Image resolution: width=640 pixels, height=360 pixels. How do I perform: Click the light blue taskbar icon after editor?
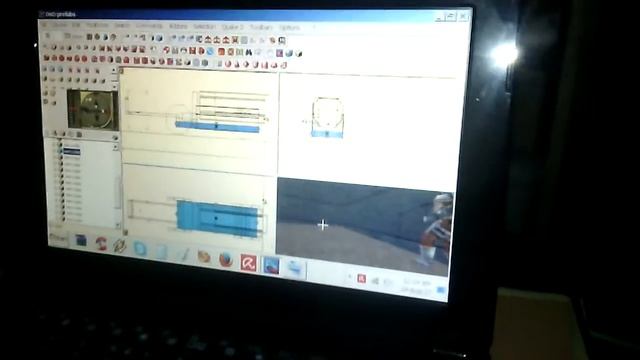(294, 268)
